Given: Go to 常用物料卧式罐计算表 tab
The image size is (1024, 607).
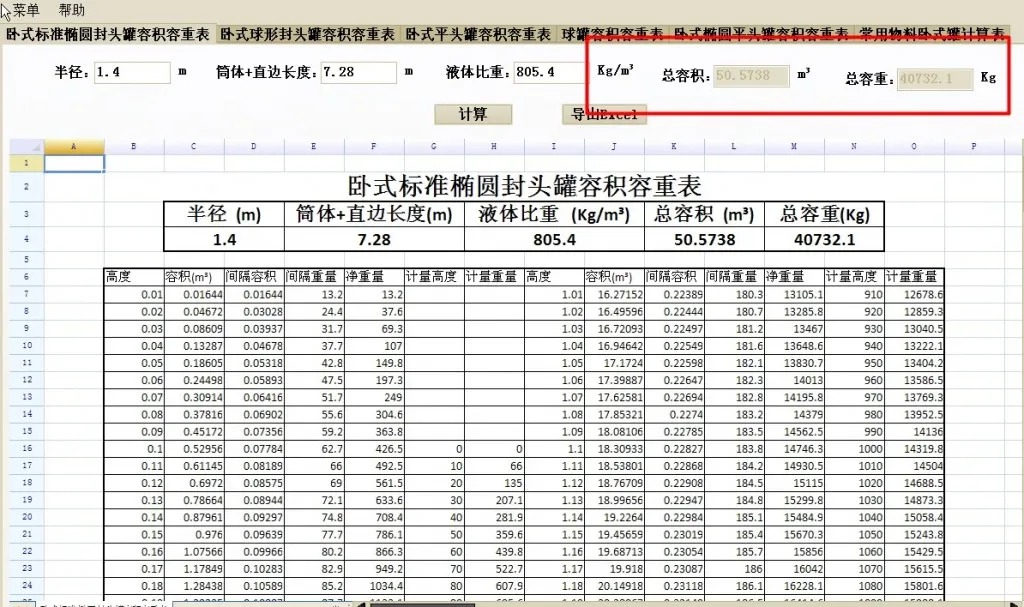Looking at the screenshot, I should (x=932, y=34).
